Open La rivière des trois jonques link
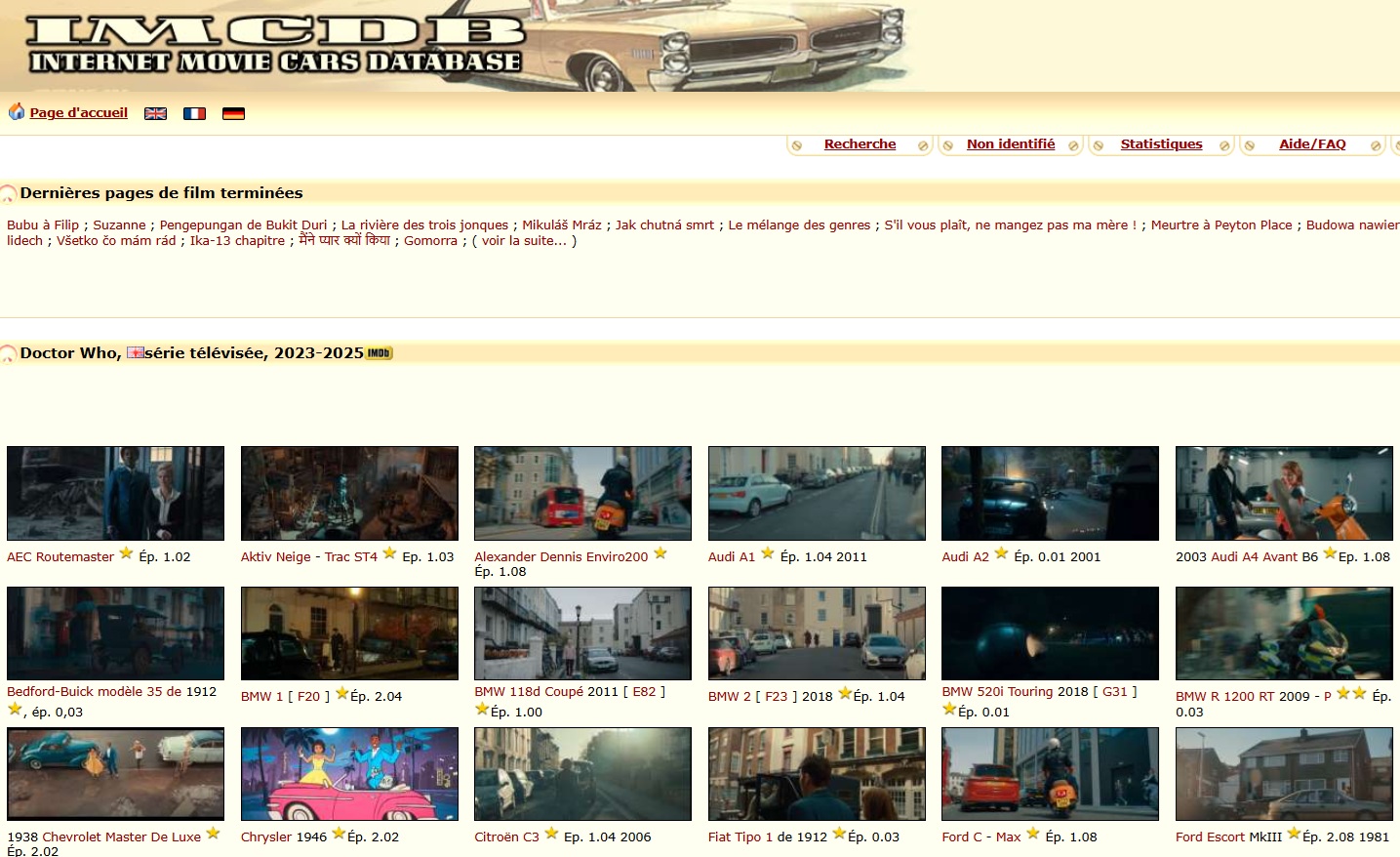 [424, 225]
